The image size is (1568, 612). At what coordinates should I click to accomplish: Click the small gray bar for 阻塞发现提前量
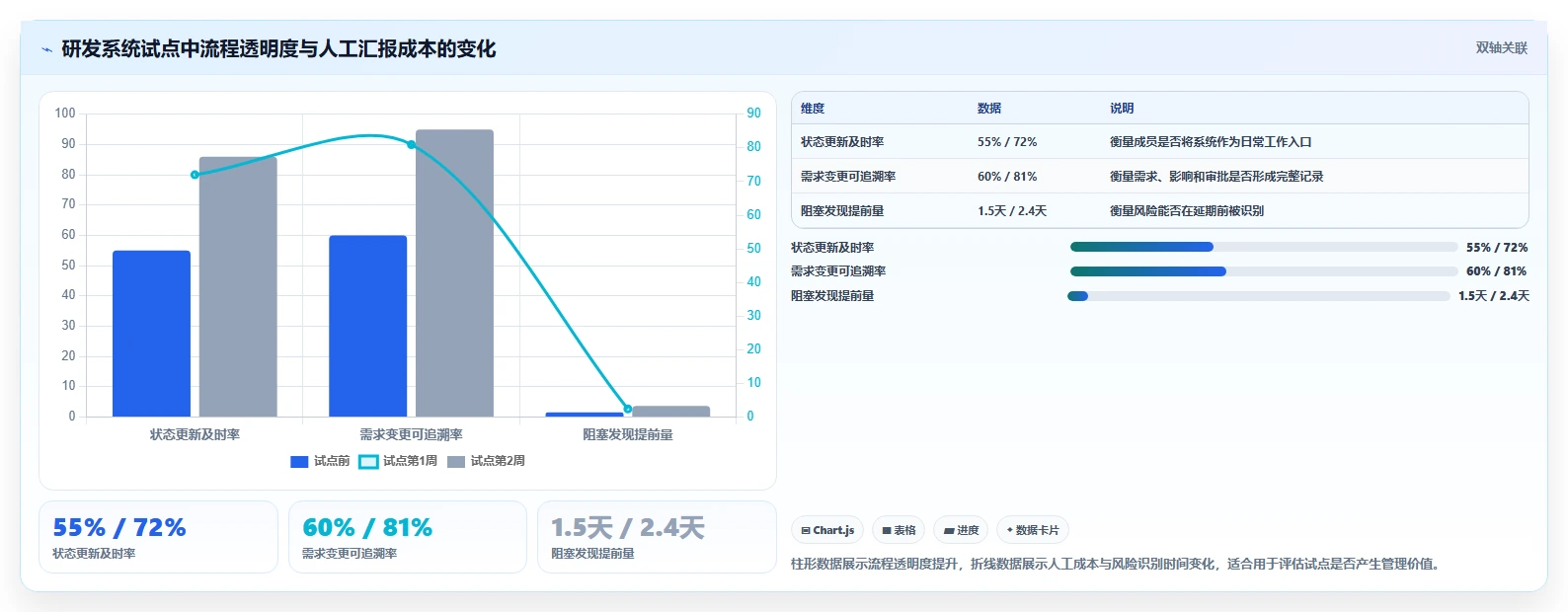[x=671, y=412]
